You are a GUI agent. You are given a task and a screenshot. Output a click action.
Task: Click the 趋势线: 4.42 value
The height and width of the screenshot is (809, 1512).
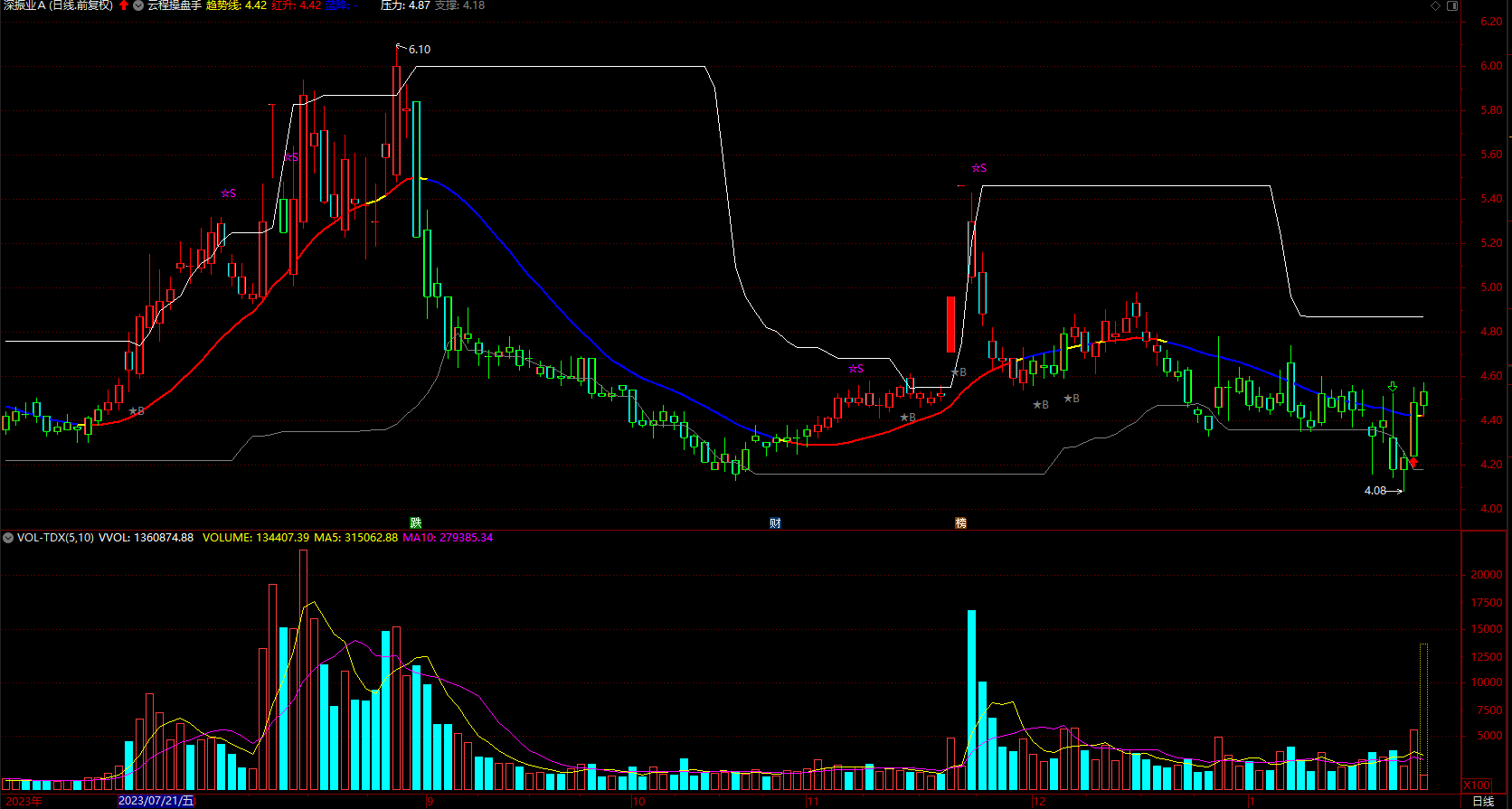(x=236, y=5)
